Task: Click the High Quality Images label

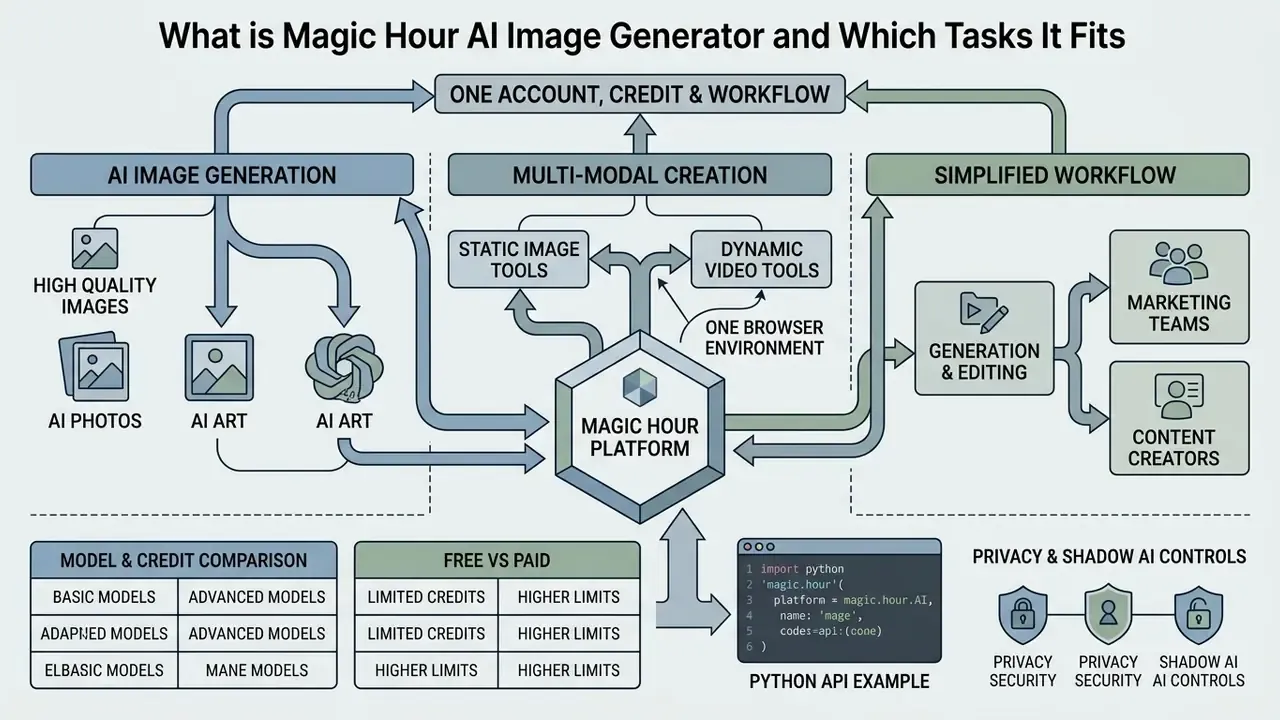Action: pos(96,296)
